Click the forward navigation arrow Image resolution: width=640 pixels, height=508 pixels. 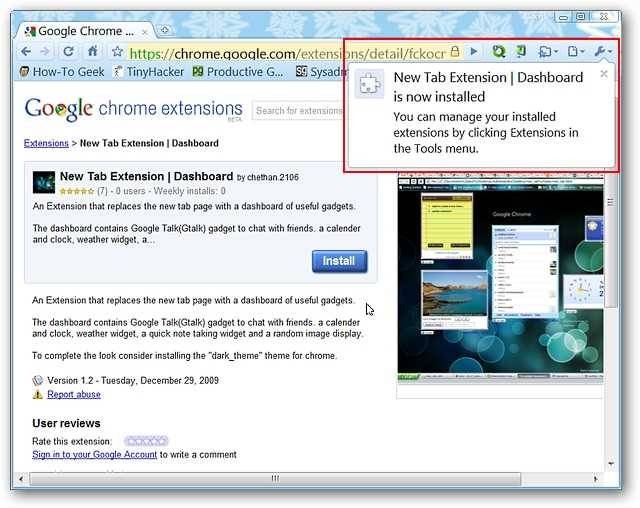click(45, 51)
